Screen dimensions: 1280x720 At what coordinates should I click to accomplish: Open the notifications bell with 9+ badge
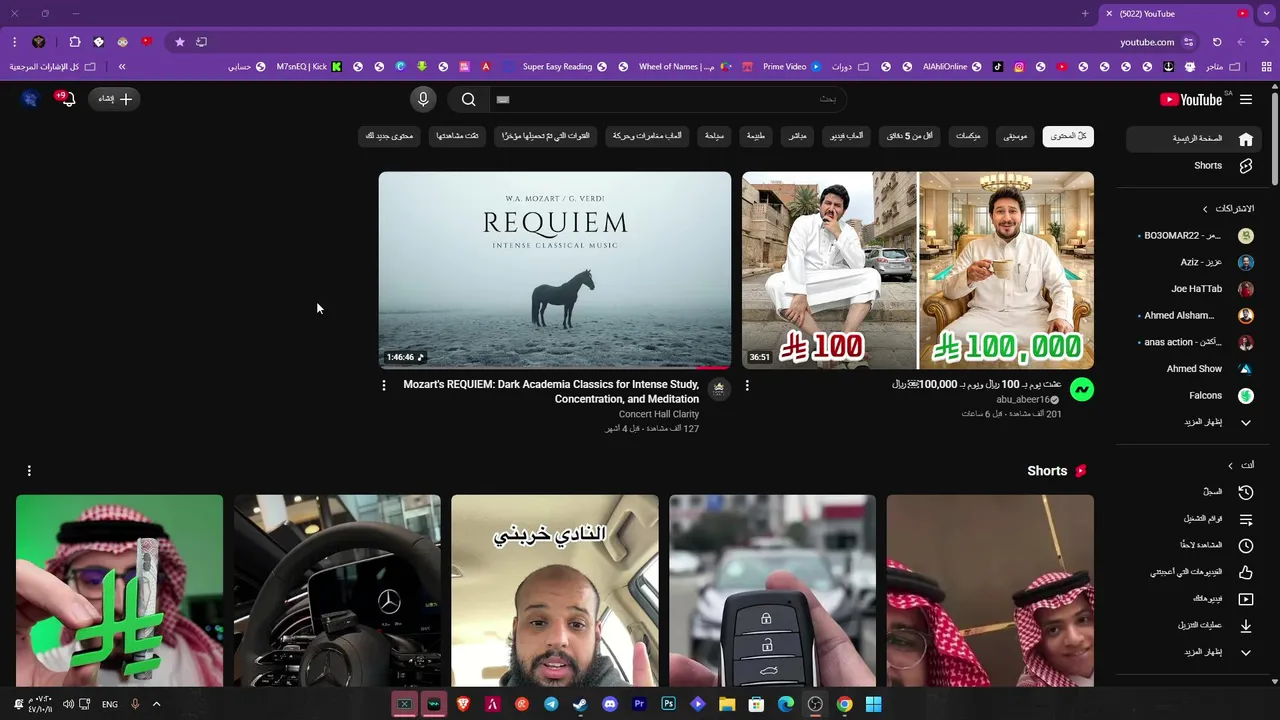pyautogui.click(x=66, y=99)
